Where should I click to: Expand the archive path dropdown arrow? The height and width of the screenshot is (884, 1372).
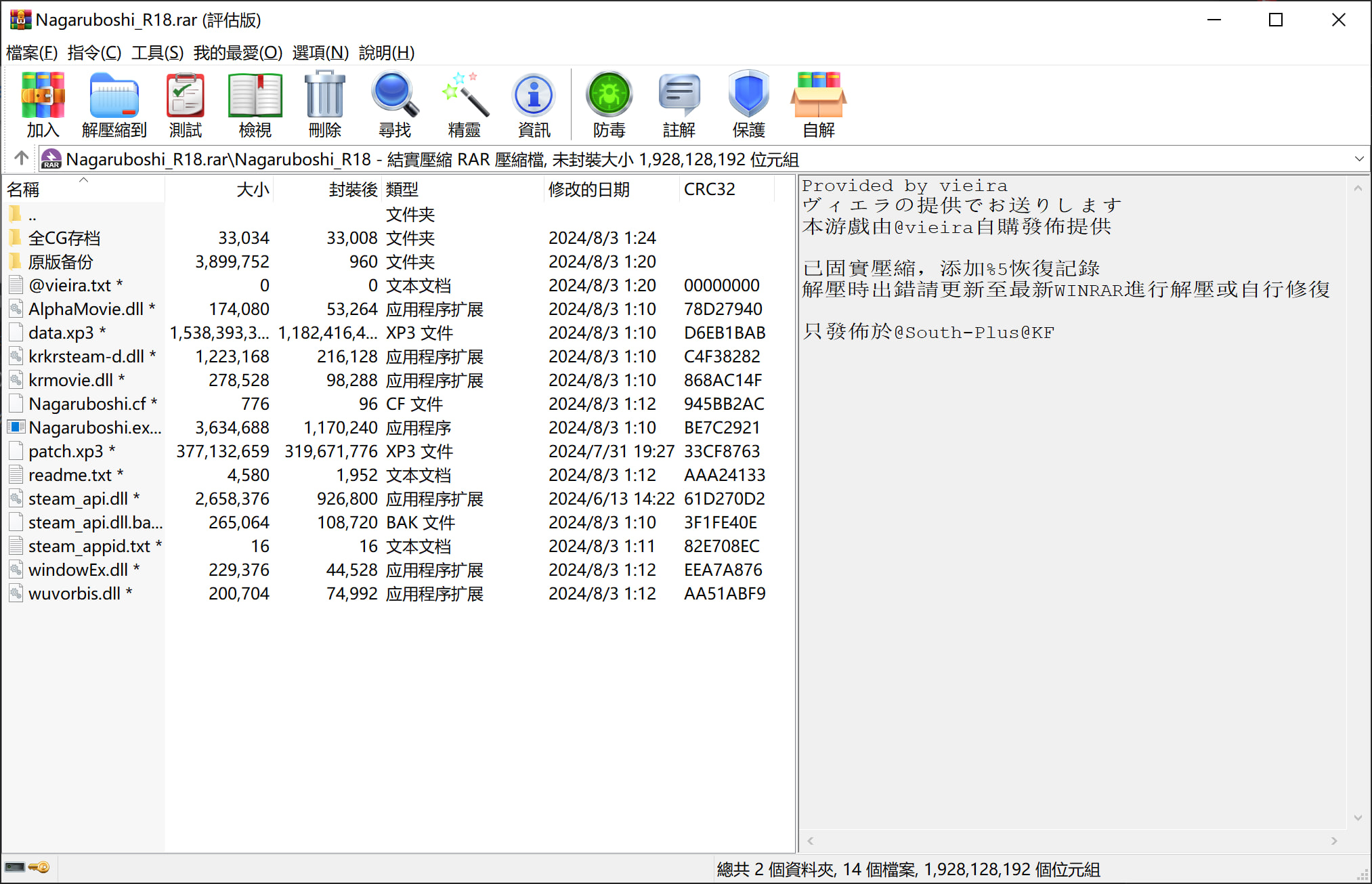(x=1358, y=159)
